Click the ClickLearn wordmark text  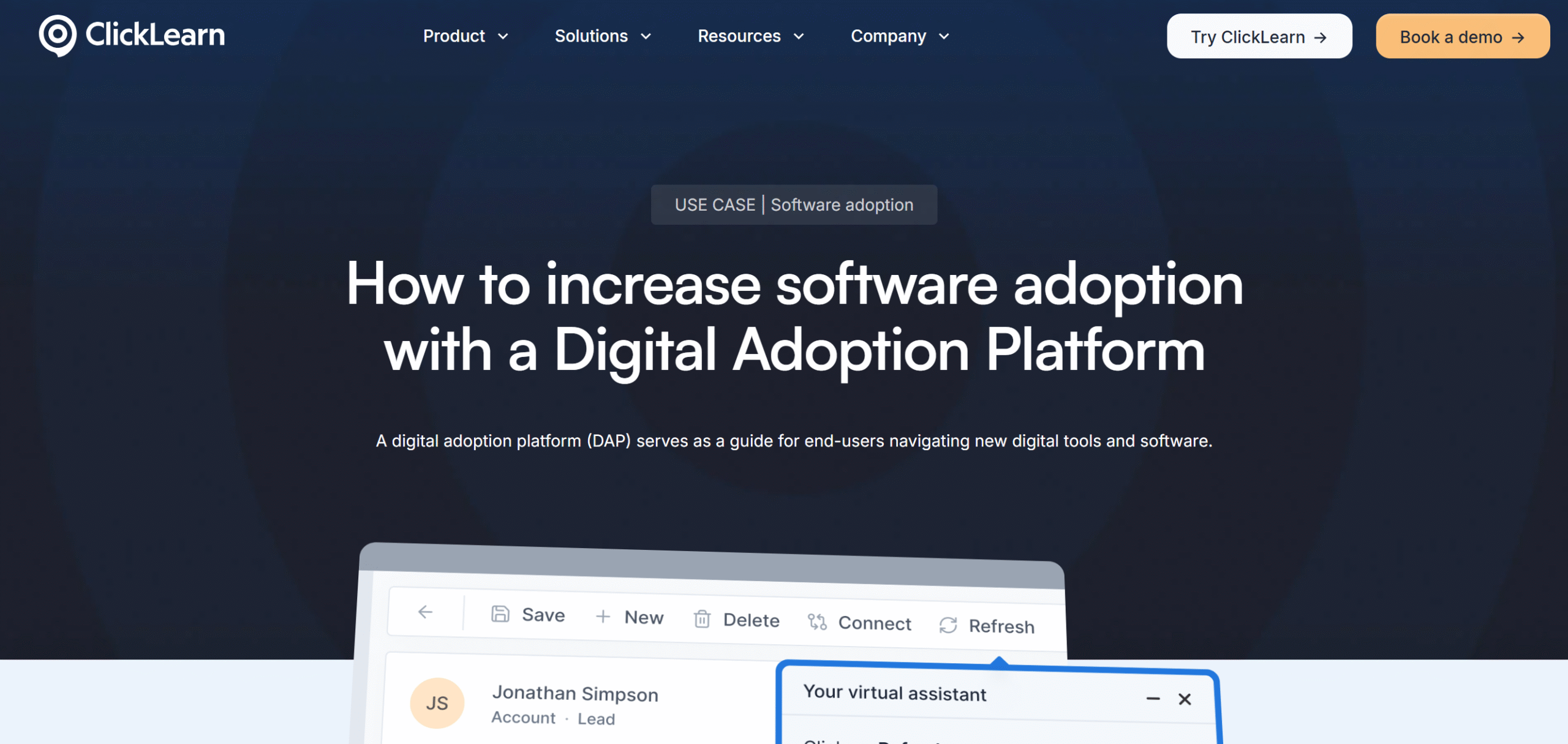[155, 34]
